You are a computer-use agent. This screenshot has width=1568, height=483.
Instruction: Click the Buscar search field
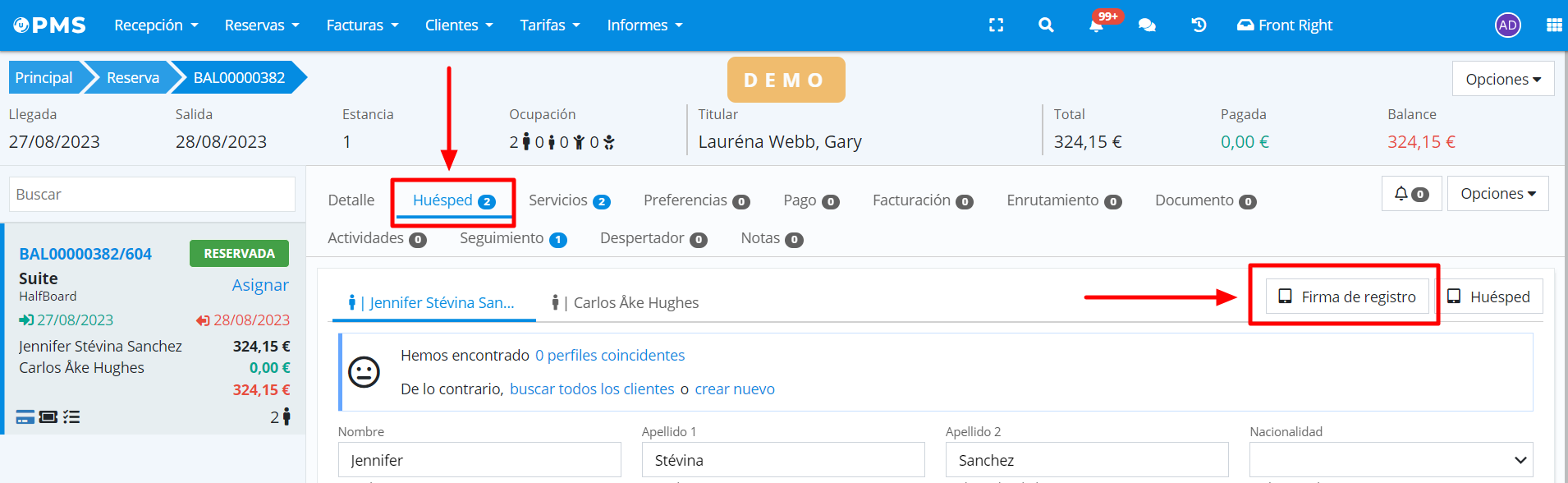[x=152, y=195]
